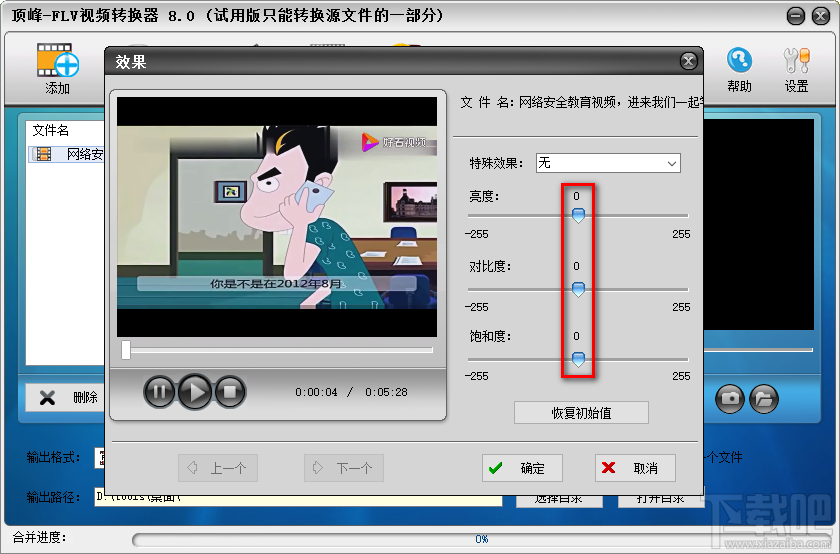The width and height of the screenshot is (840, 554).
Task: Click the disabled Previous (上一个) button
Action: (x=218, y=468)
